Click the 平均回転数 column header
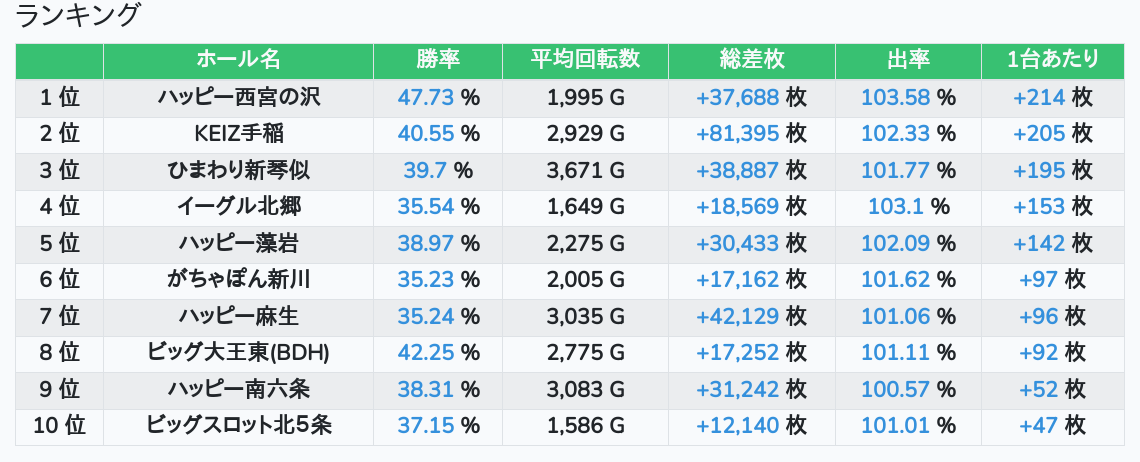Image resolution: width=1140 pixels, height=462 pixels. pos(585,60)
